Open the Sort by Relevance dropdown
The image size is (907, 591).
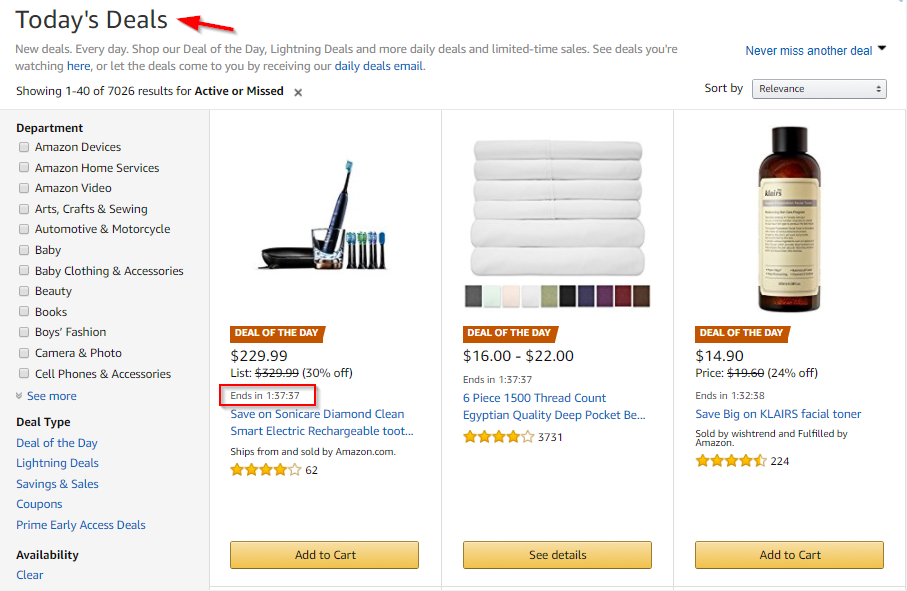click(819, 89)
